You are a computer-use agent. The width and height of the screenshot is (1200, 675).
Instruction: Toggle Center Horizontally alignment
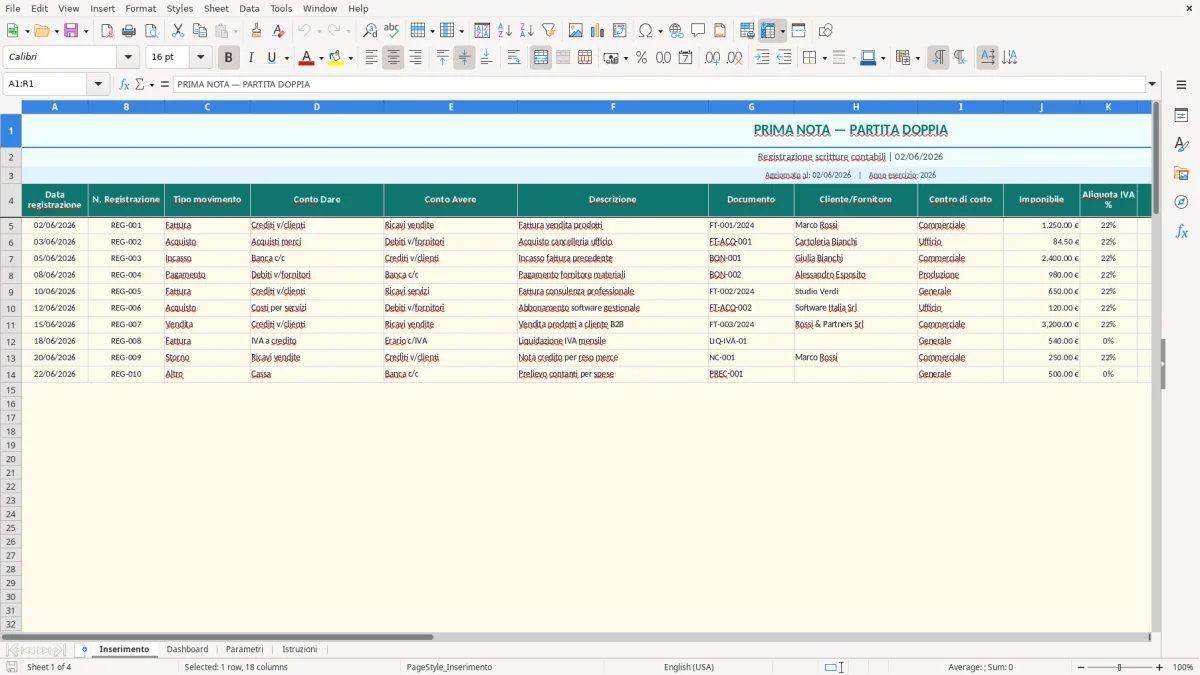393,58
